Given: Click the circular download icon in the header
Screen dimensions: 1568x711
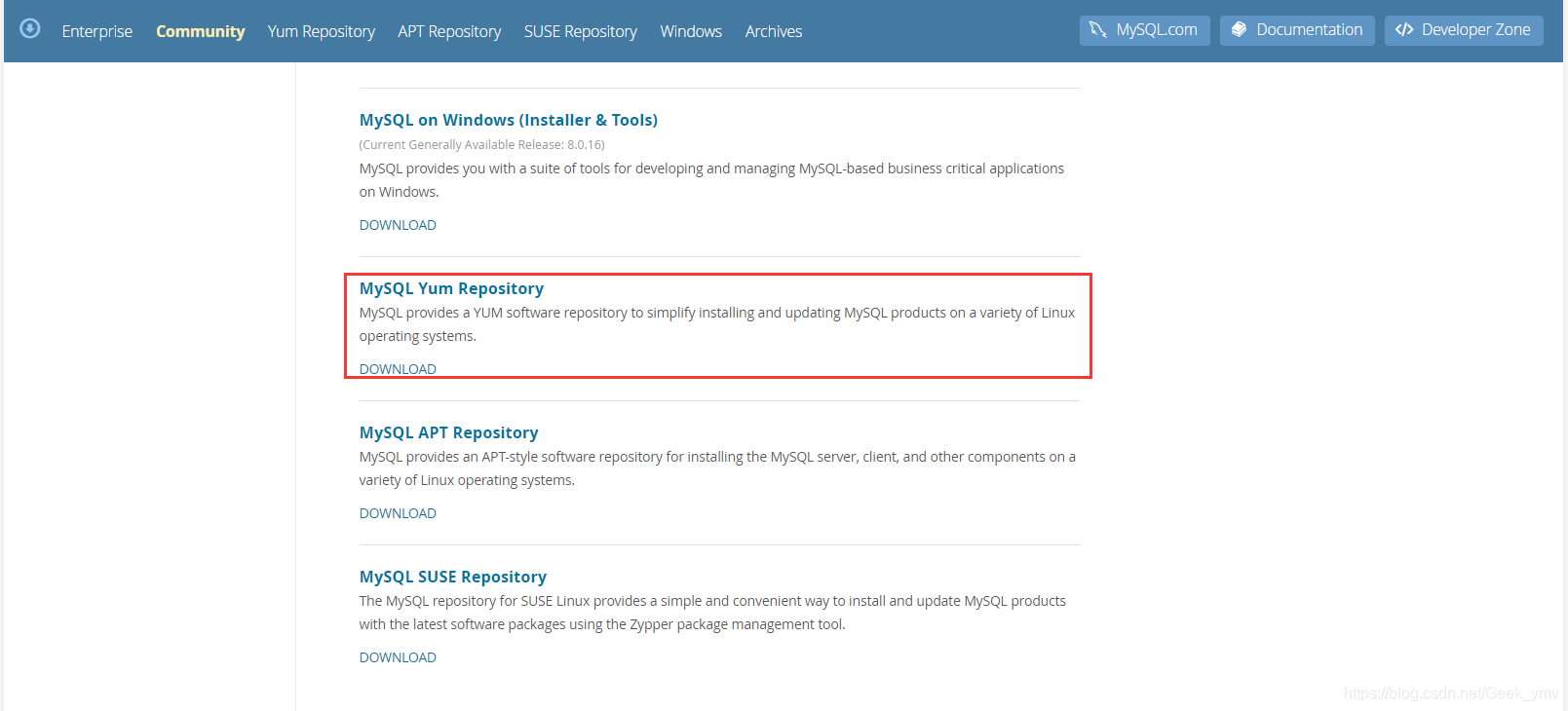Looking at the screenshot, I should click(30, 28).
